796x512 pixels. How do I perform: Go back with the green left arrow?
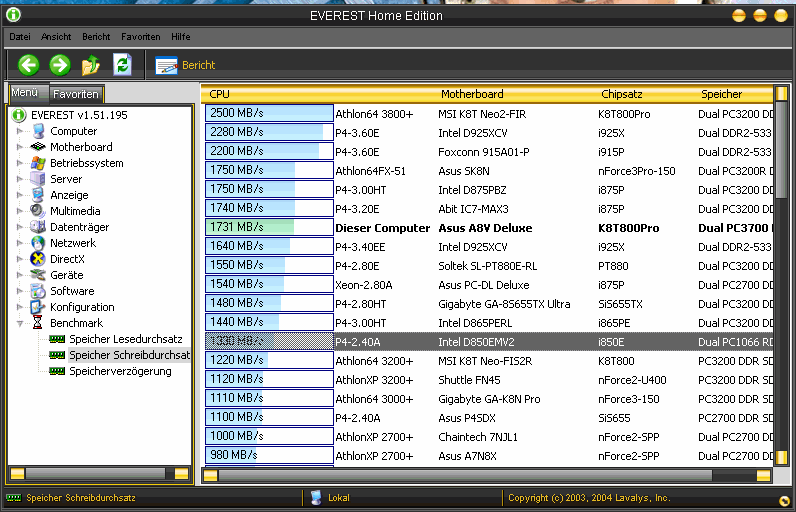(28, 64)
